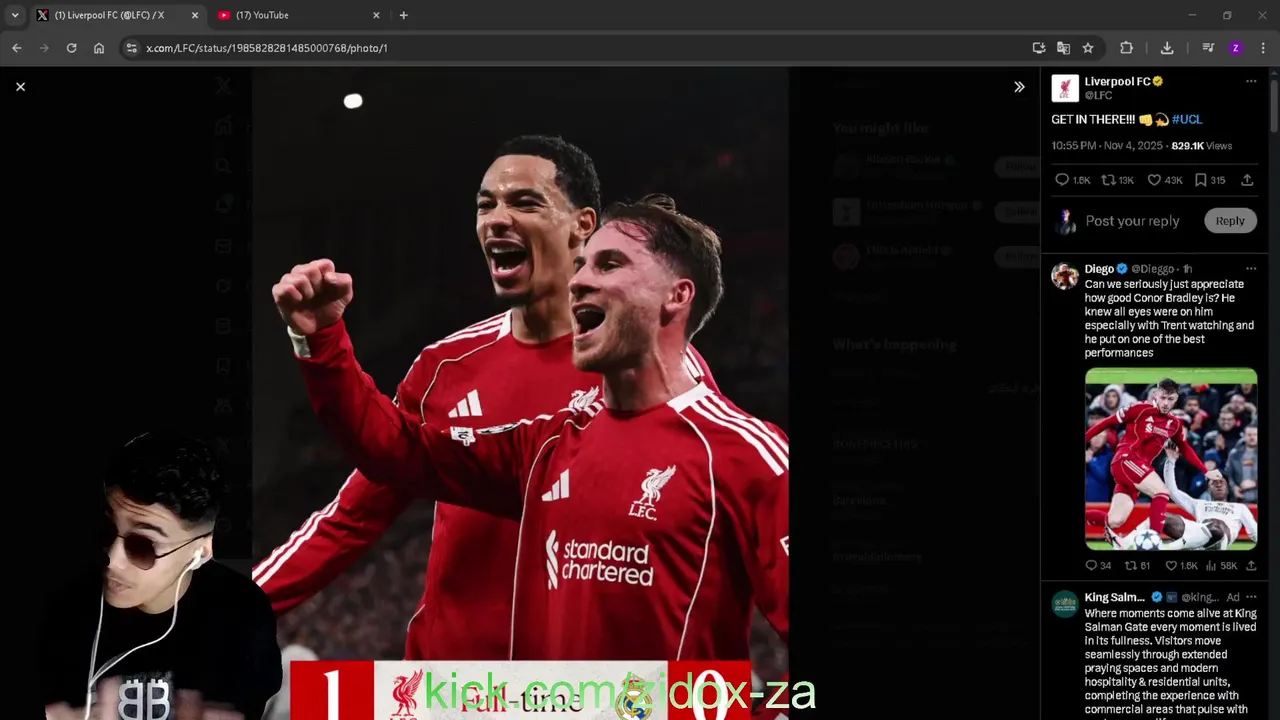Go forward in browser
The width and height of the screenshot is (1280, 720).
[44, 48]
